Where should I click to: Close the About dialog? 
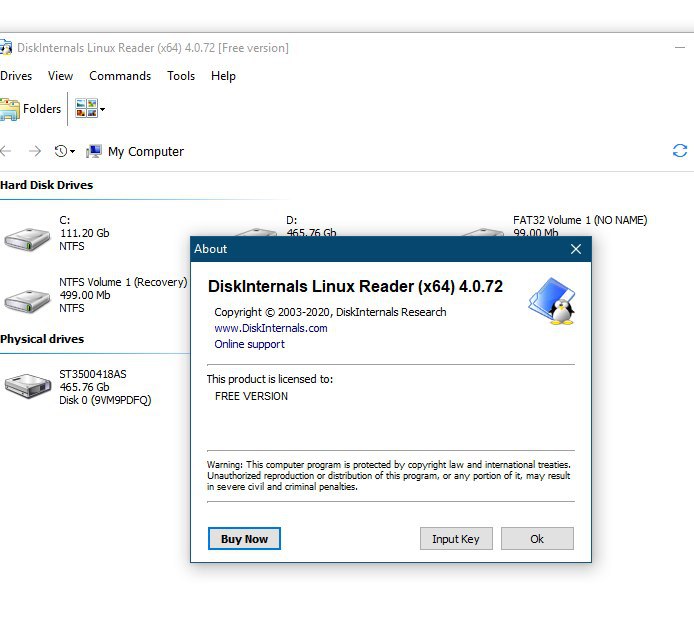576,249
